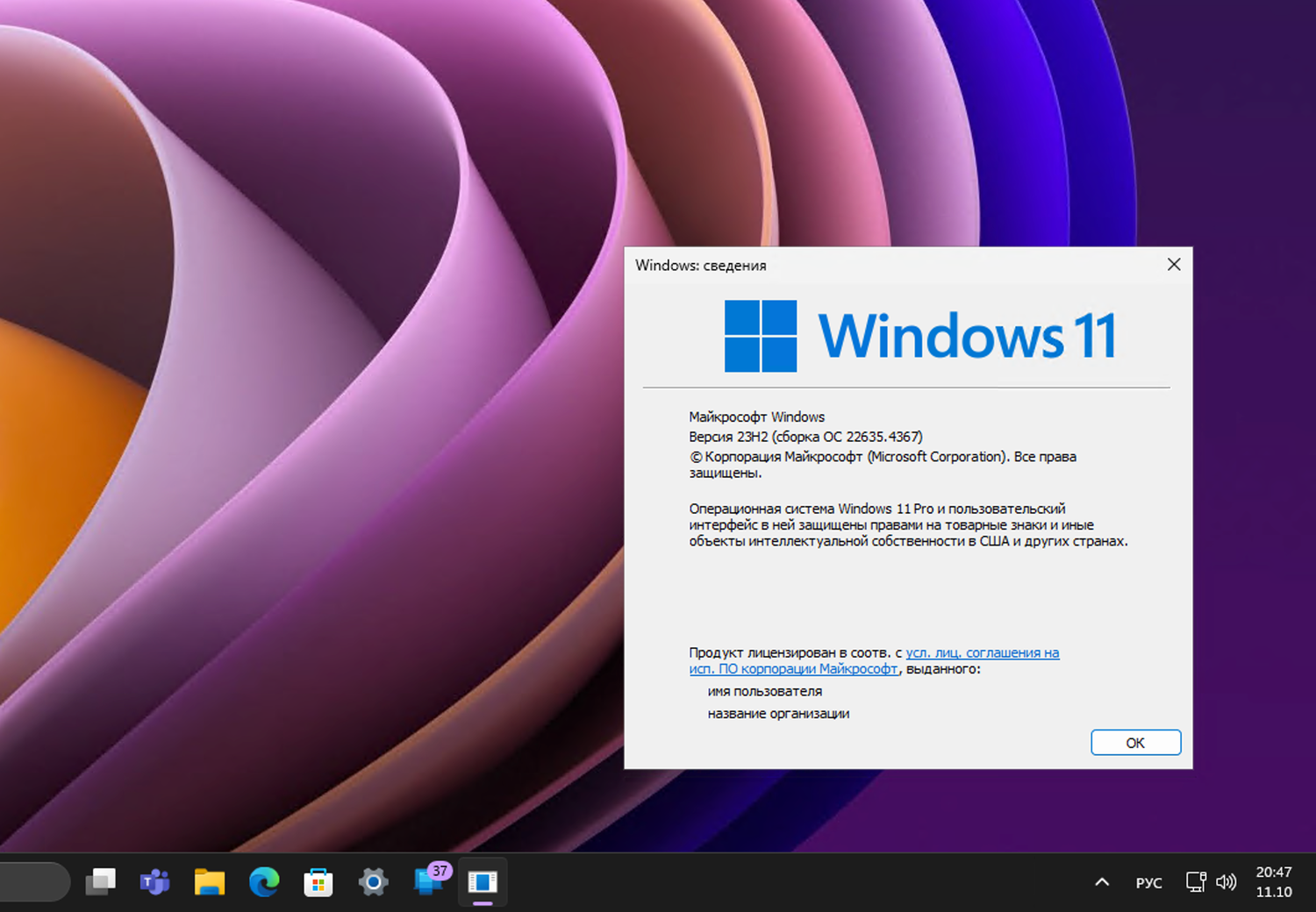The image size is (1316, 912).
Task: Expand hidden icons in the system tray
Action: 1101,882
